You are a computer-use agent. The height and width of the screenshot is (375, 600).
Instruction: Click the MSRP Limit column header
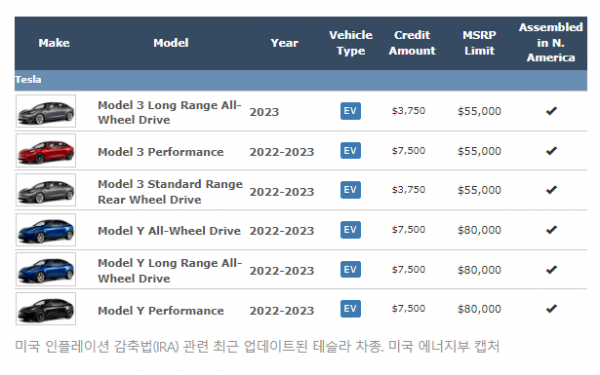(479, 43)
